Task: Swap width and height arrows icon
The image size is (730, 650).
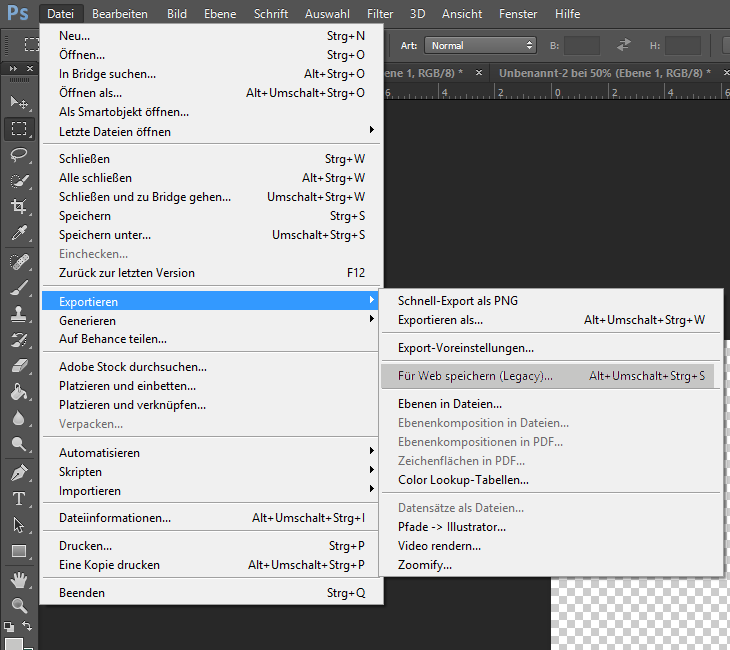Action: click(624, 45)
